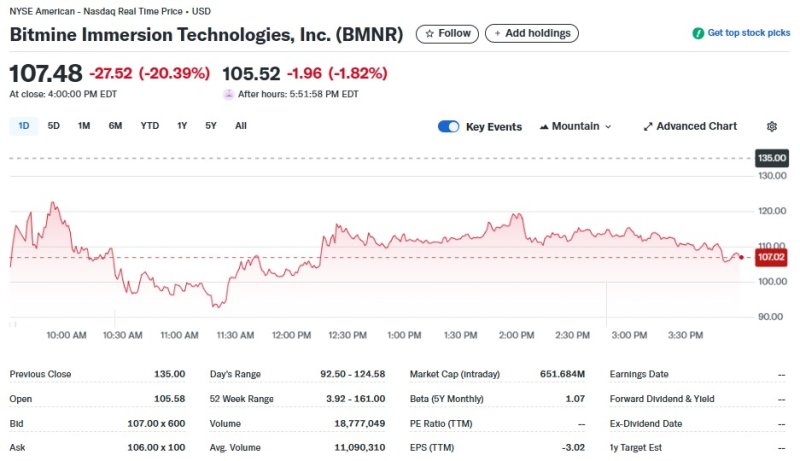The width and height of the screenshot is (800, 461).
Task: Click the Add holdings button
Action: [531, 34]
